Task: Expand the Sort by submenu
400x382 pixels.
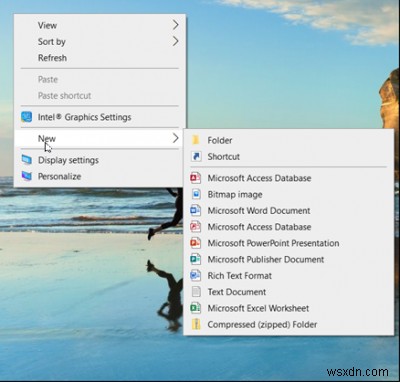Action: pos(100,41)
